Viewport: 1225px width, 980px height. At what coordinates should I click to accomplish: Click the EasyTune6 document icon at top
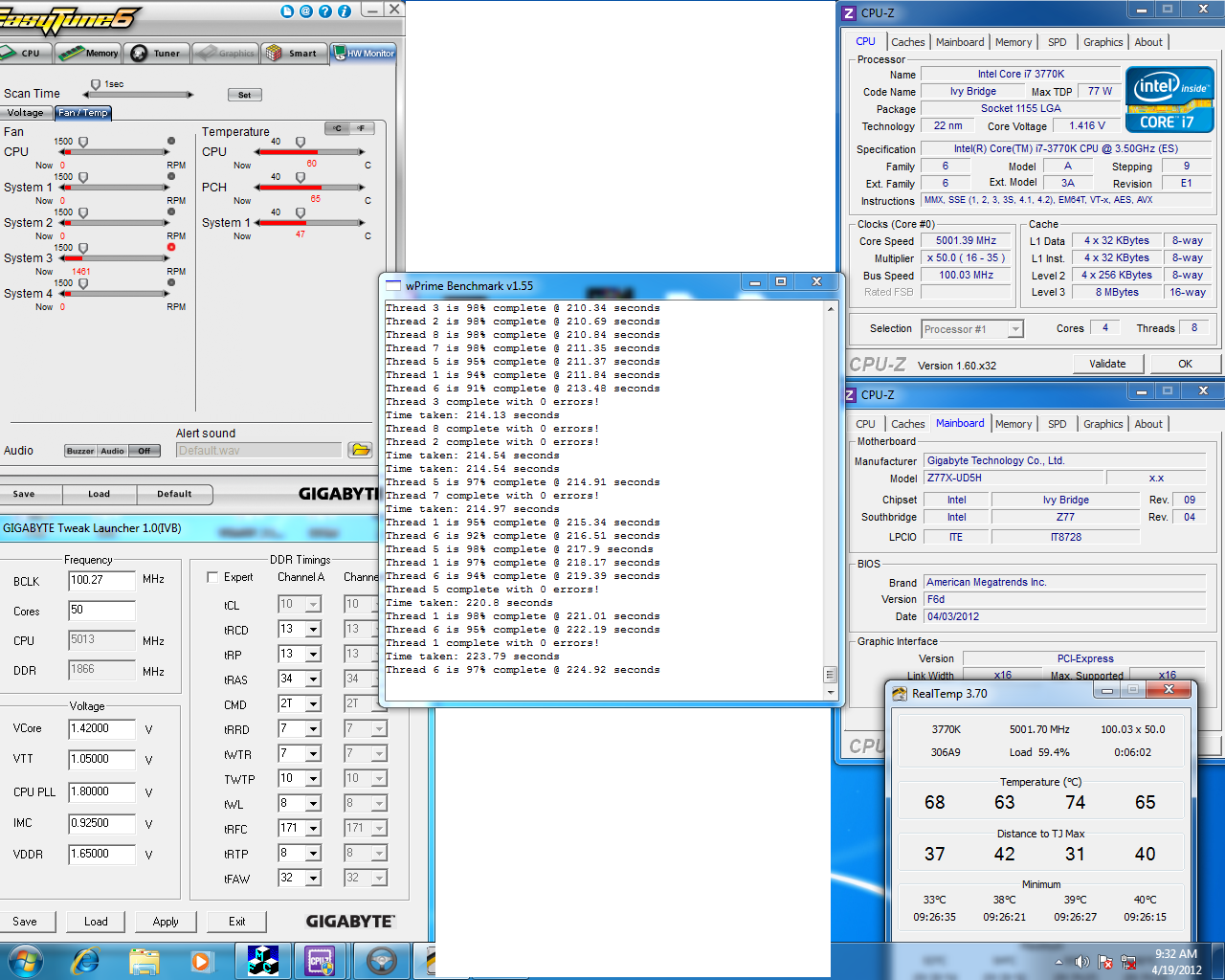(287, 11)
